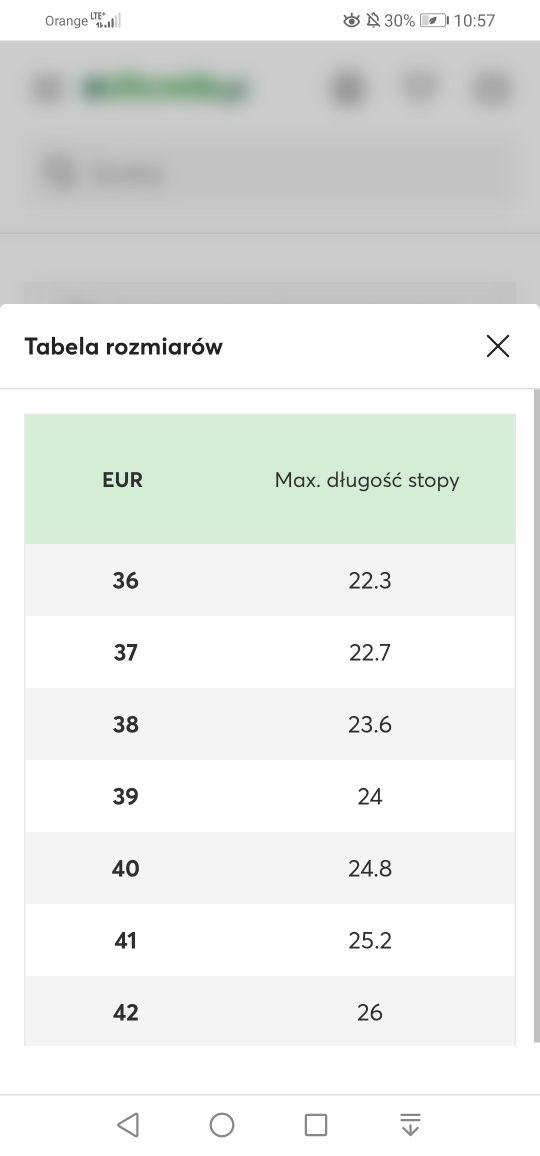Image resolution: width=540 pixels, height=1156 pixels.
Task: Tap the blurred green store logo
Action: point(165,89)
